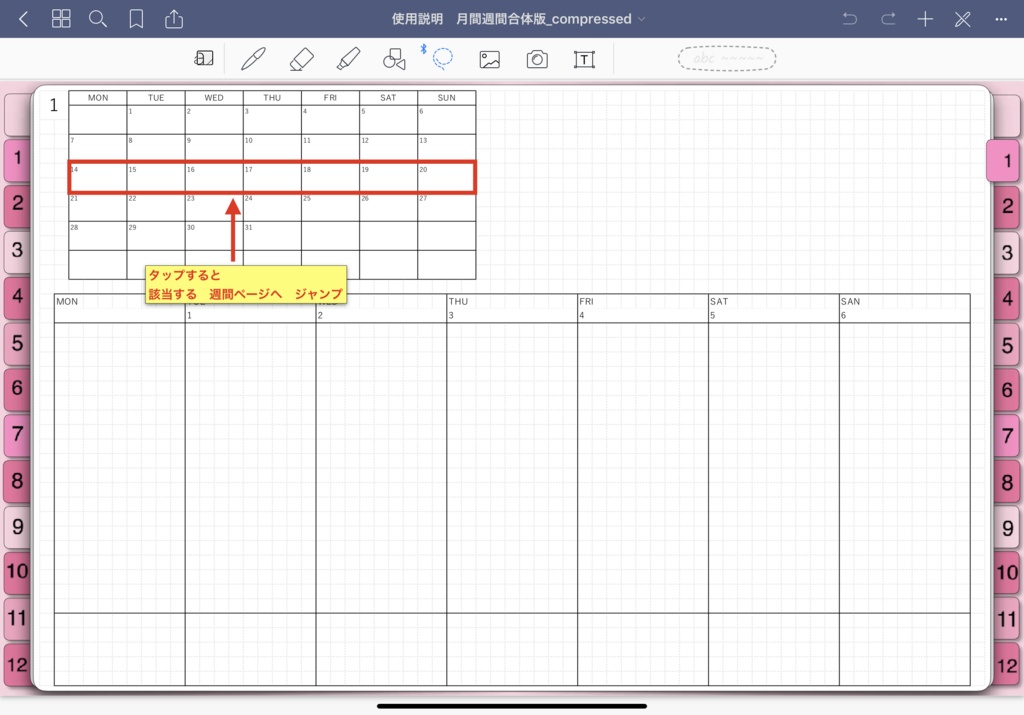Jump to month 10 left tab
The height and width of the screenshot is (715, 1024).
17,572
